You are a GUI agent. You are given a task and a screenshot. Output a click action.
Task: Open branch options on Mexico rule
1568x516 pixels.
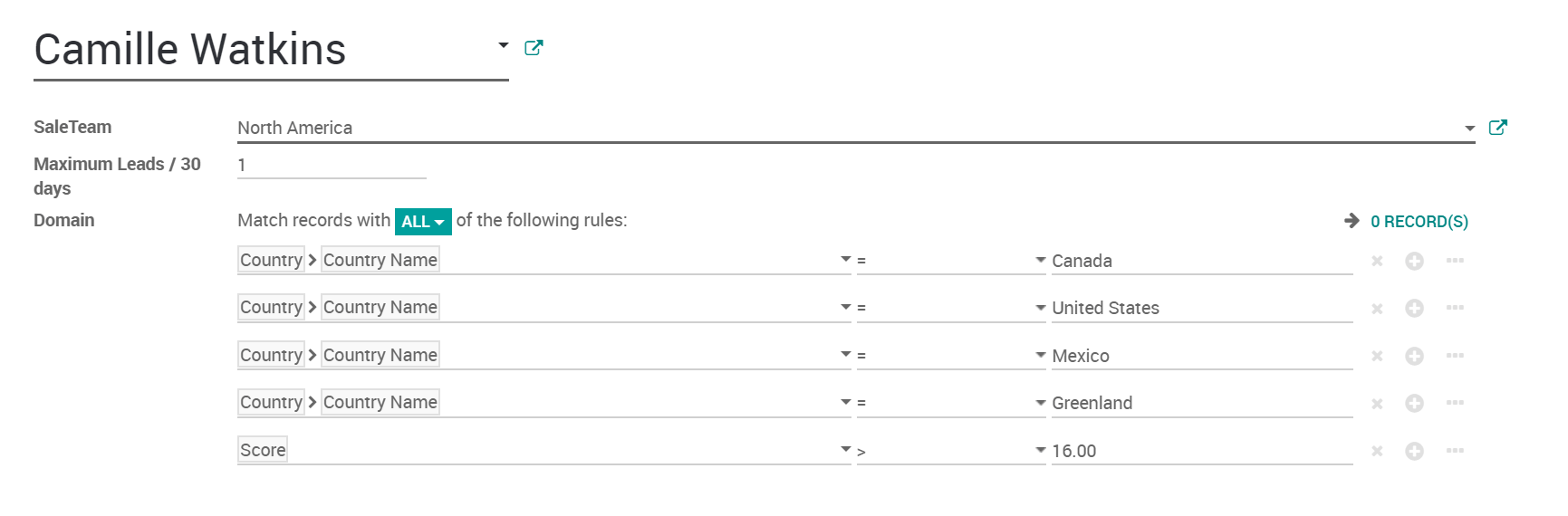(1455, 356)
